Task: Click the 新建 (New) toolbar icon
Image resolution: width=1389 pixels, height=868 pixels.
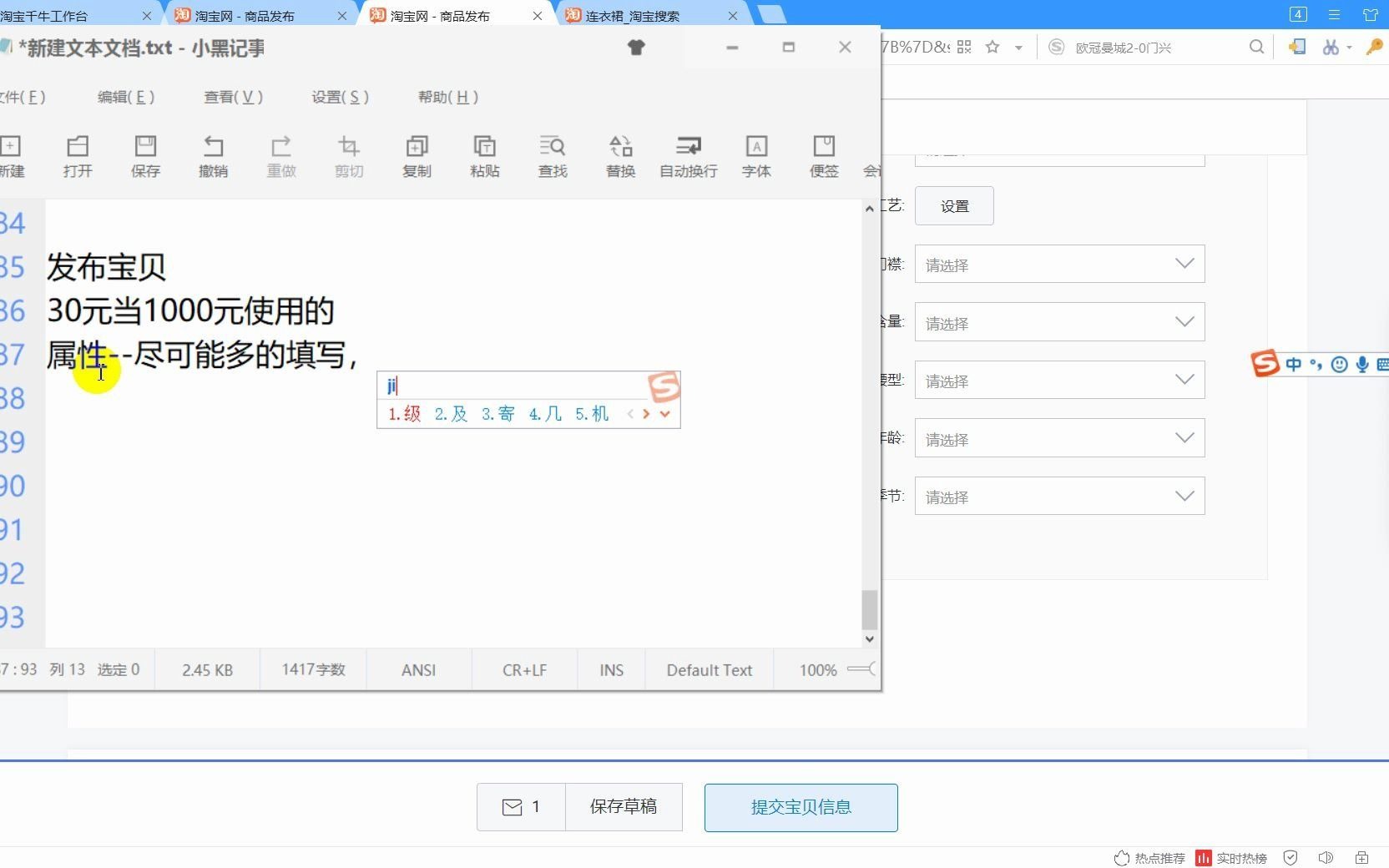Action: click(11, 157)
